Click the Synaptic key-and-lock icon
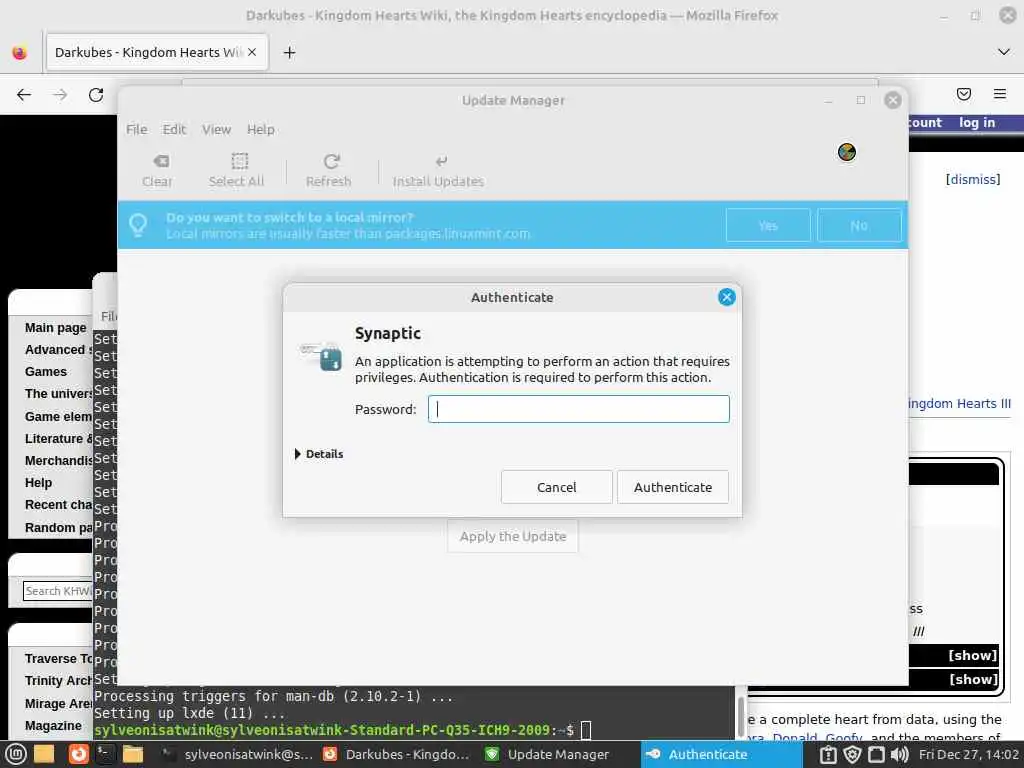This screenshot has height=768, width=1024. pos(321,356)
